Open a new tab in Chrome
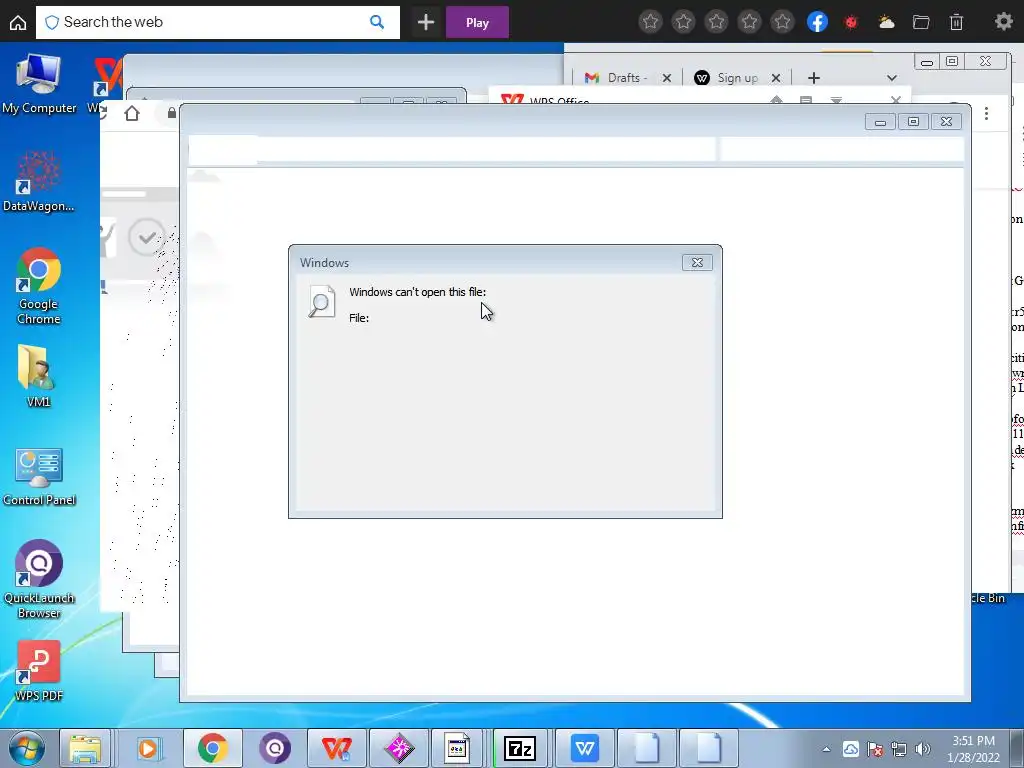The height and width of the screenshot is (768, 1024). (814, 78)
